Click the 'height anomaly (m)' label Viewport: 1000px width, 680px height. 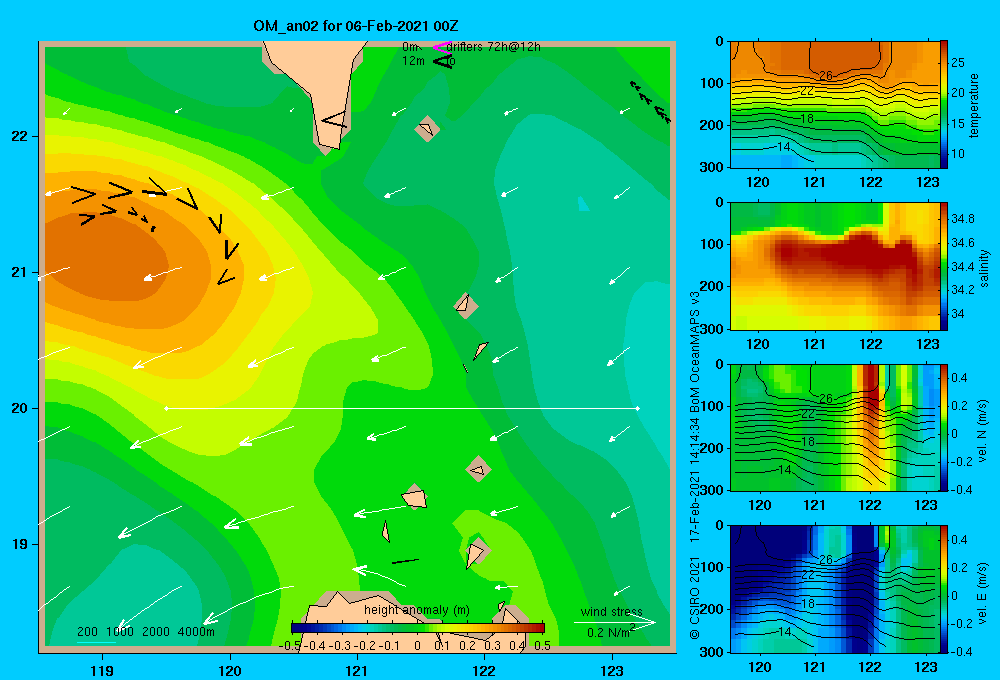pos(417,610)
